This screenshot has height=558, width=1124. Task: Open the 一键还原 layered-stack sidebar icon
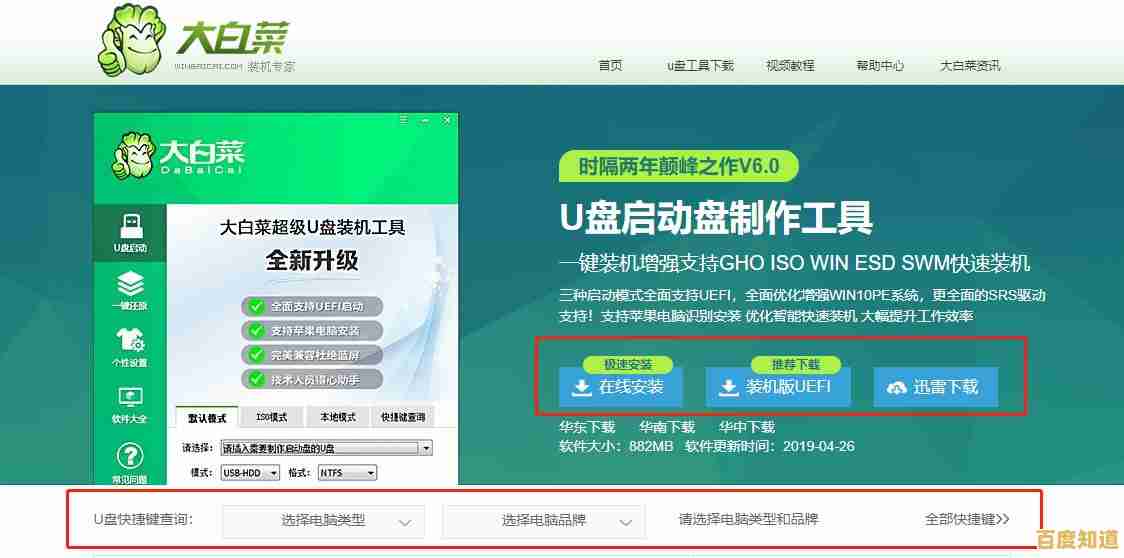pyautogui.click(x=130, y=290)
